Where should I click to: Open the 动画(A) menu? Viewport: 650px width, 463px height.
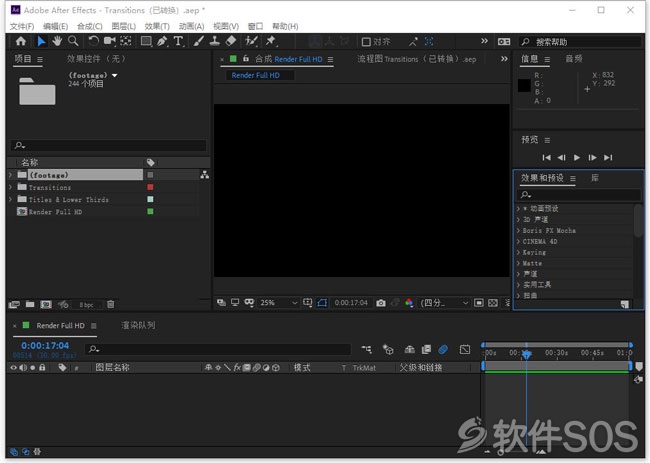point(192,26)
